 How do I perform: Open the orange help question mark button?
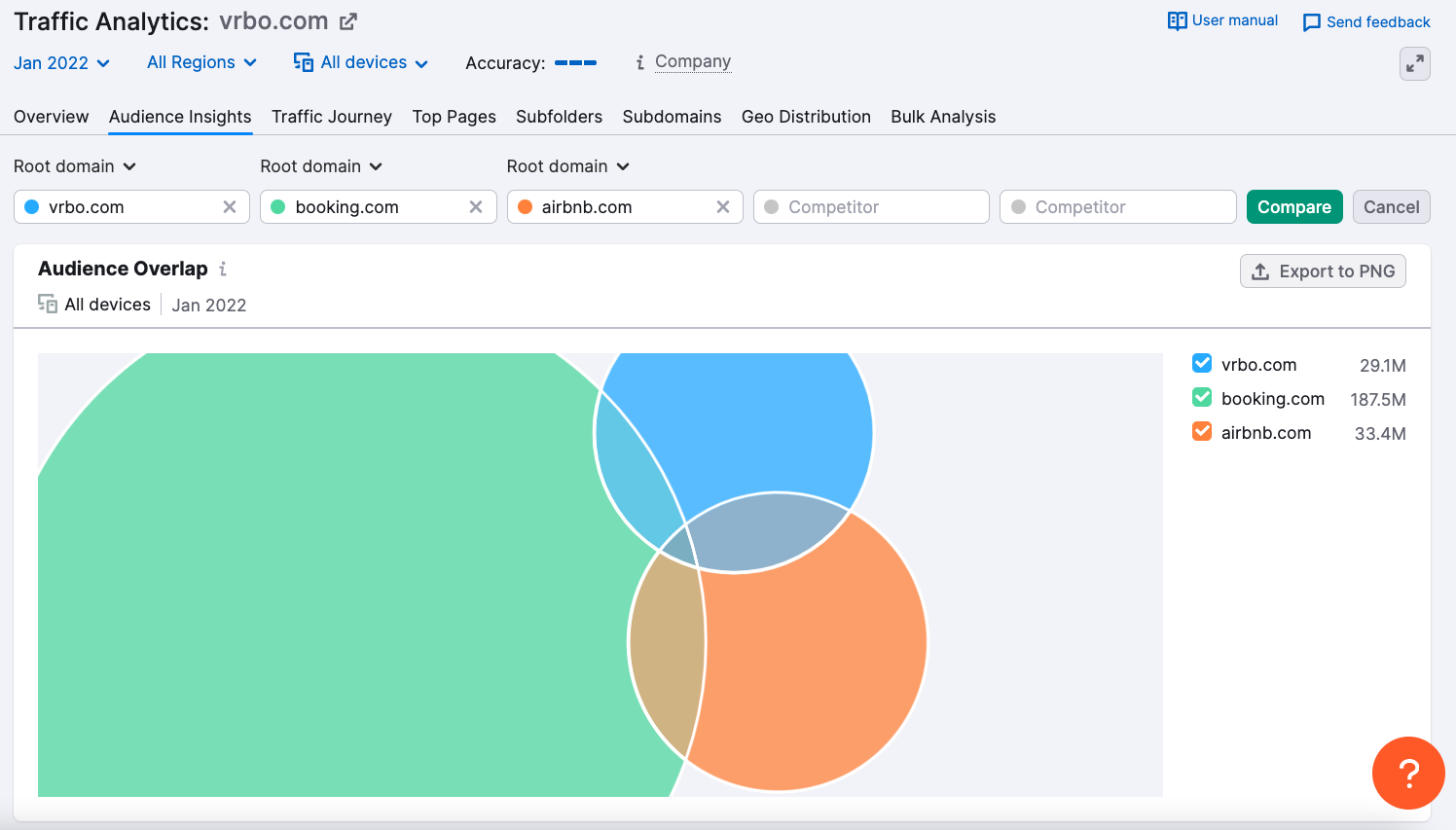click(1408, 774)
